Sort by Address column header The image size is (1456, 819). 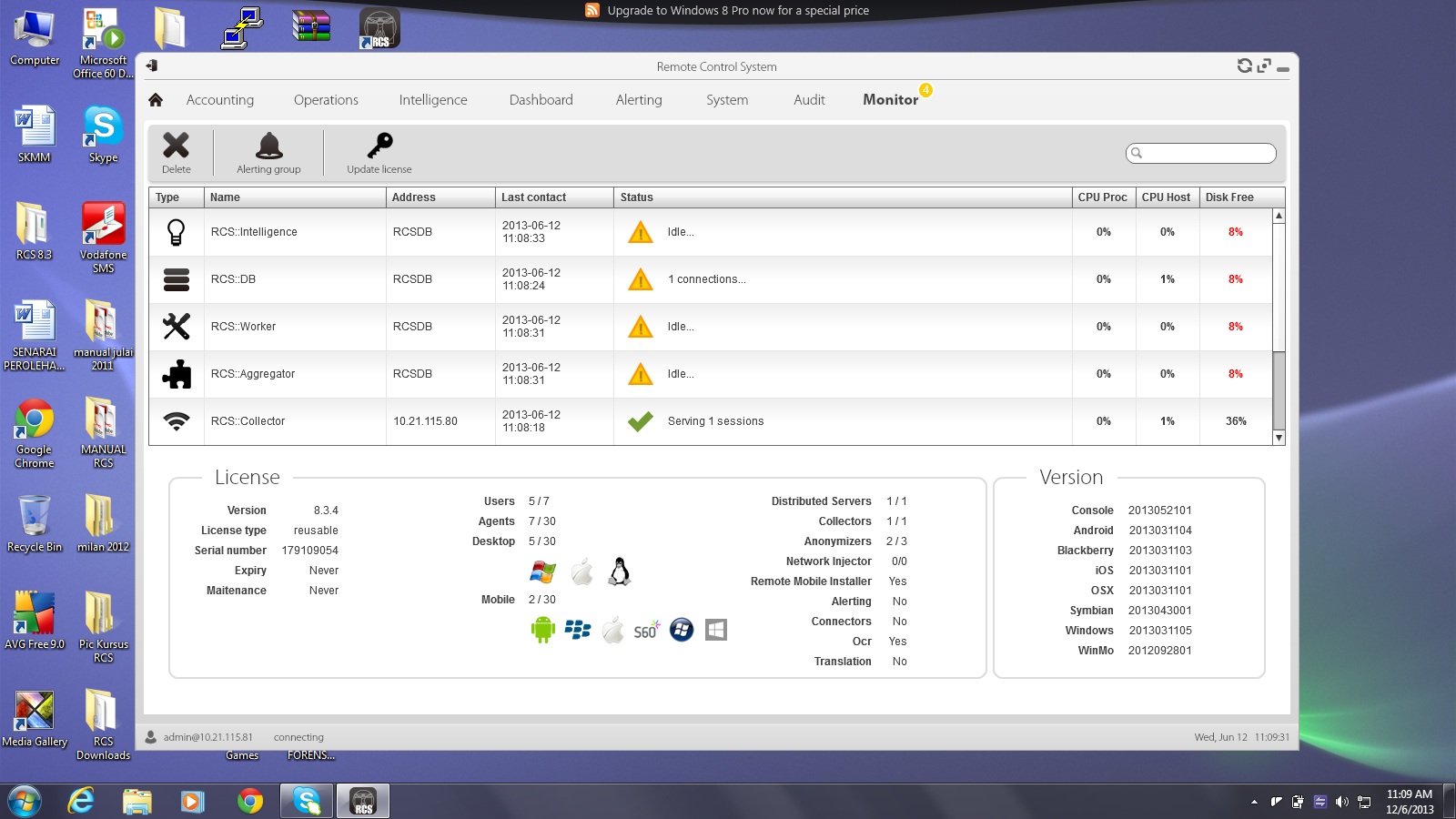440,197
